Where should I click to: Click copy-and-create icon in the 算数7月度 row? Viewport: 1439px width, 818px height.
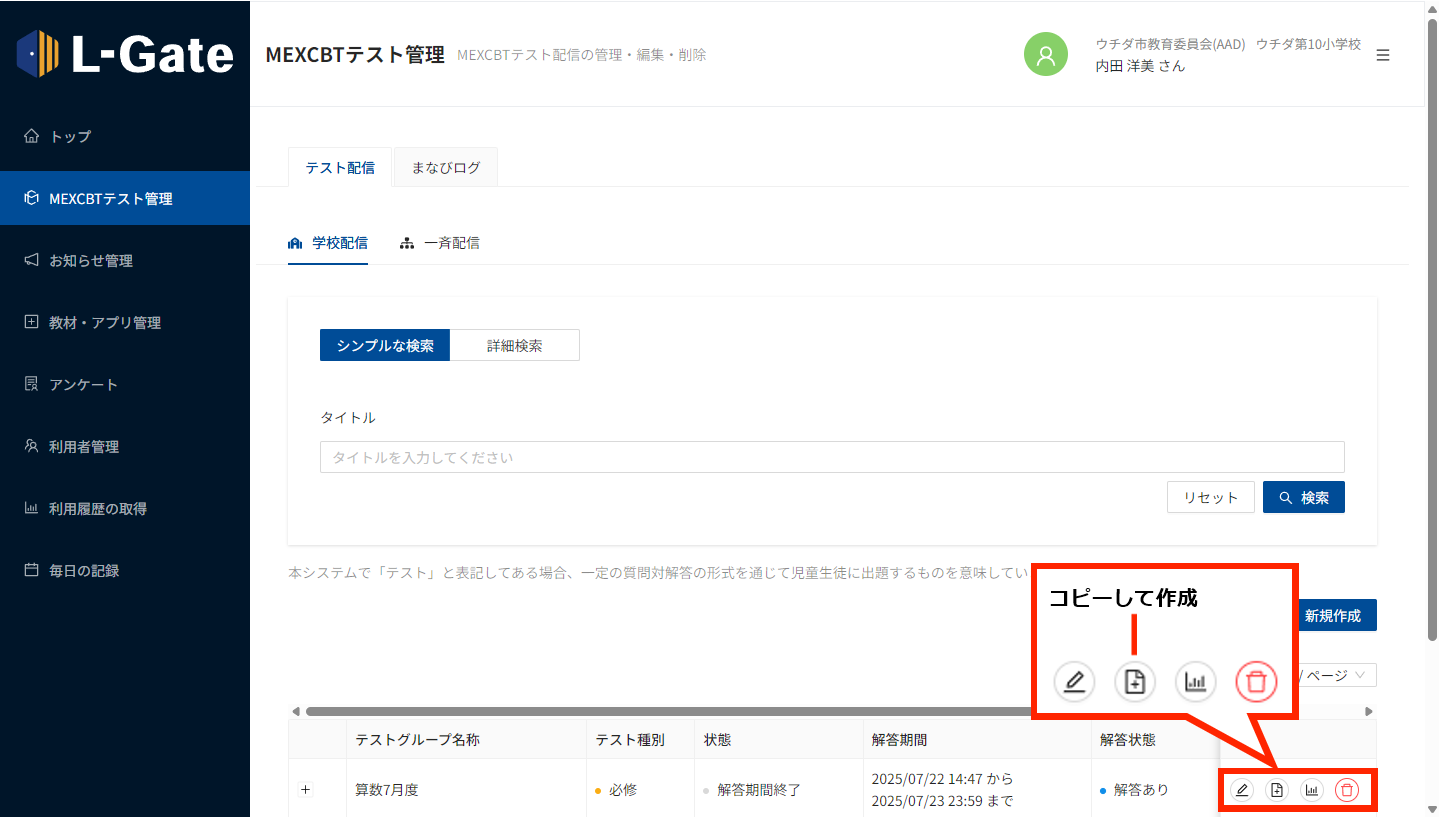coord(1277,790)
